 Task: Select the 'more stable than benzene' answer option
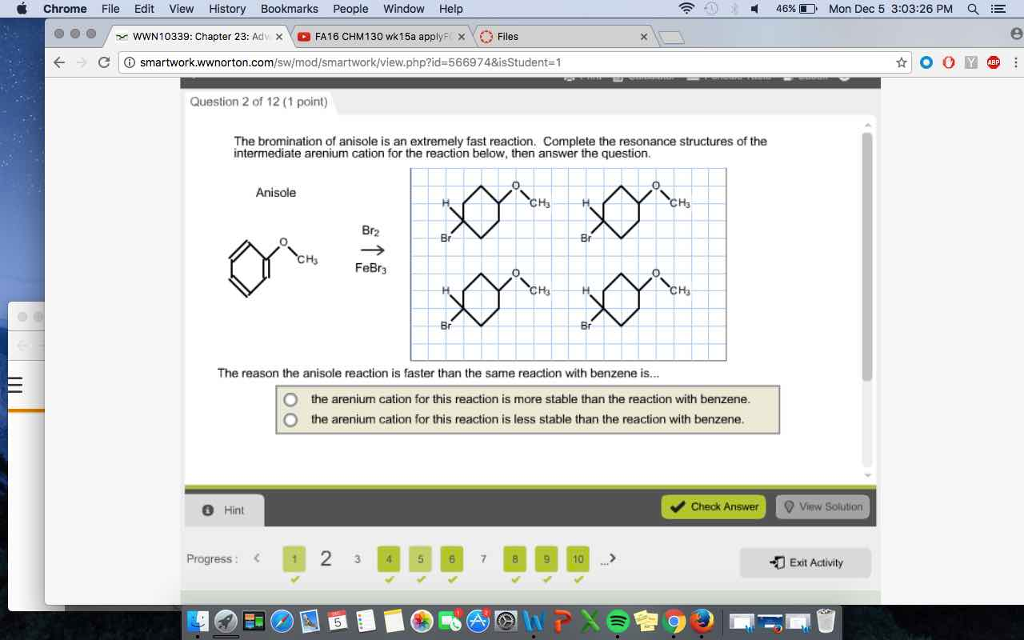(x=290, y=398)
